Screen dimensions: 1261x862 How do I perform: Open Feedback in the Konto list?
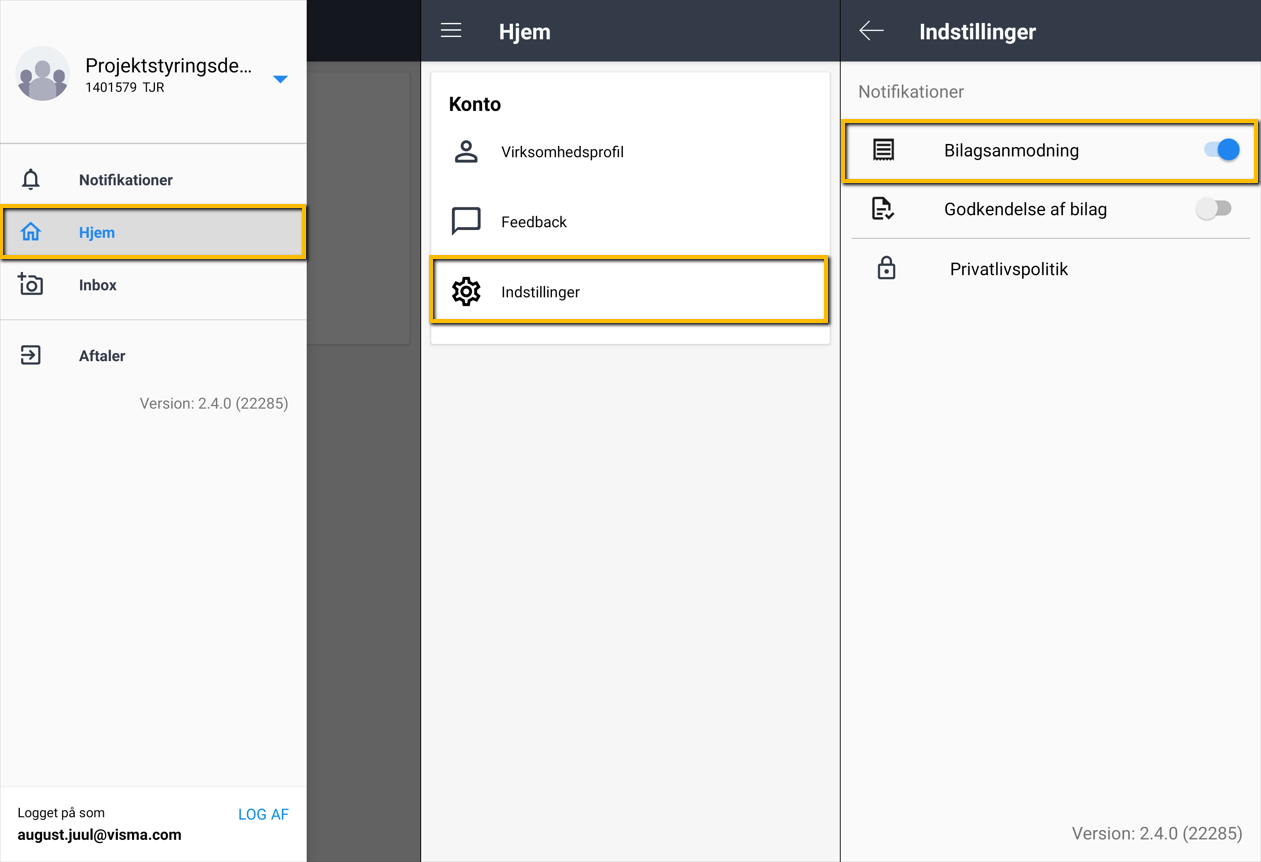point(534,222)
